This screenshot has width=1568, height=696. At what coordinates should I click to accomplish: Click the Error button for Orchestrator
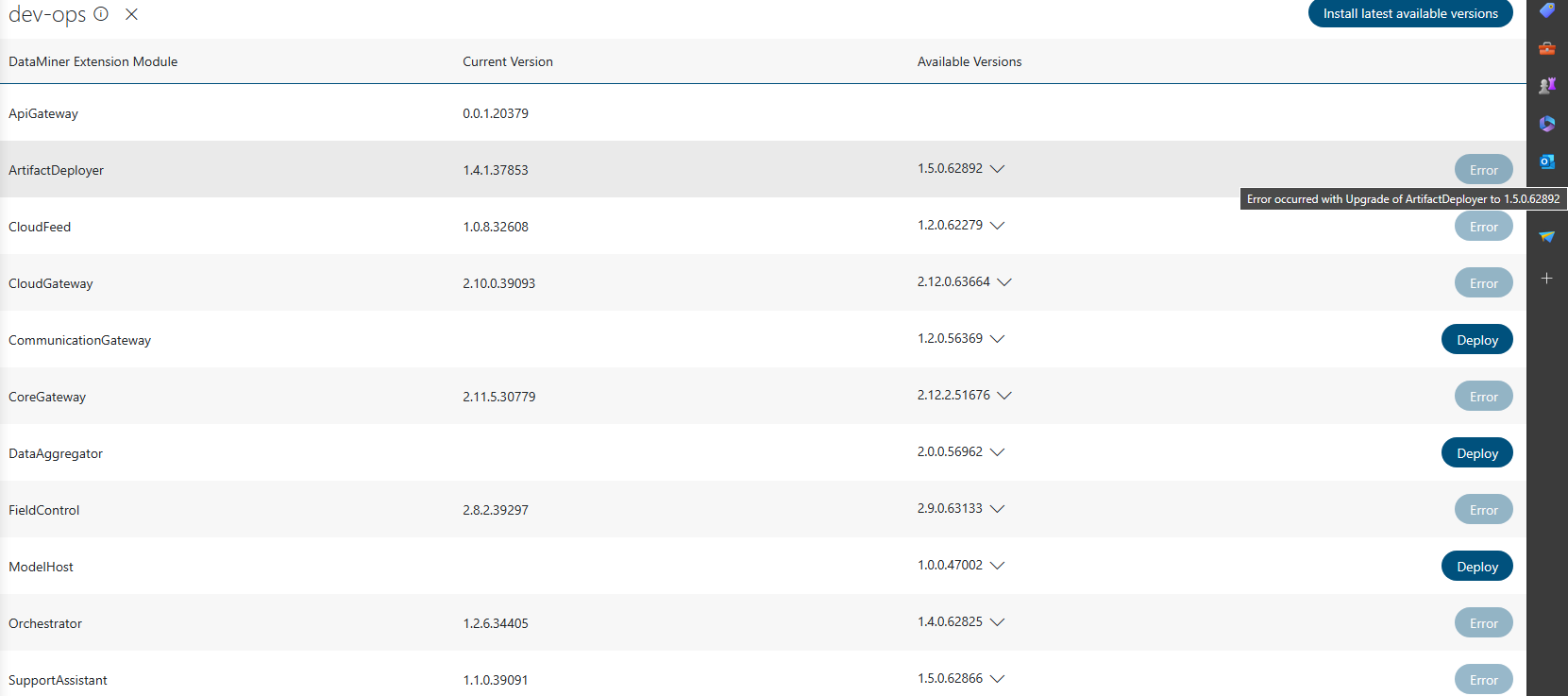(x=1483, y=623)
